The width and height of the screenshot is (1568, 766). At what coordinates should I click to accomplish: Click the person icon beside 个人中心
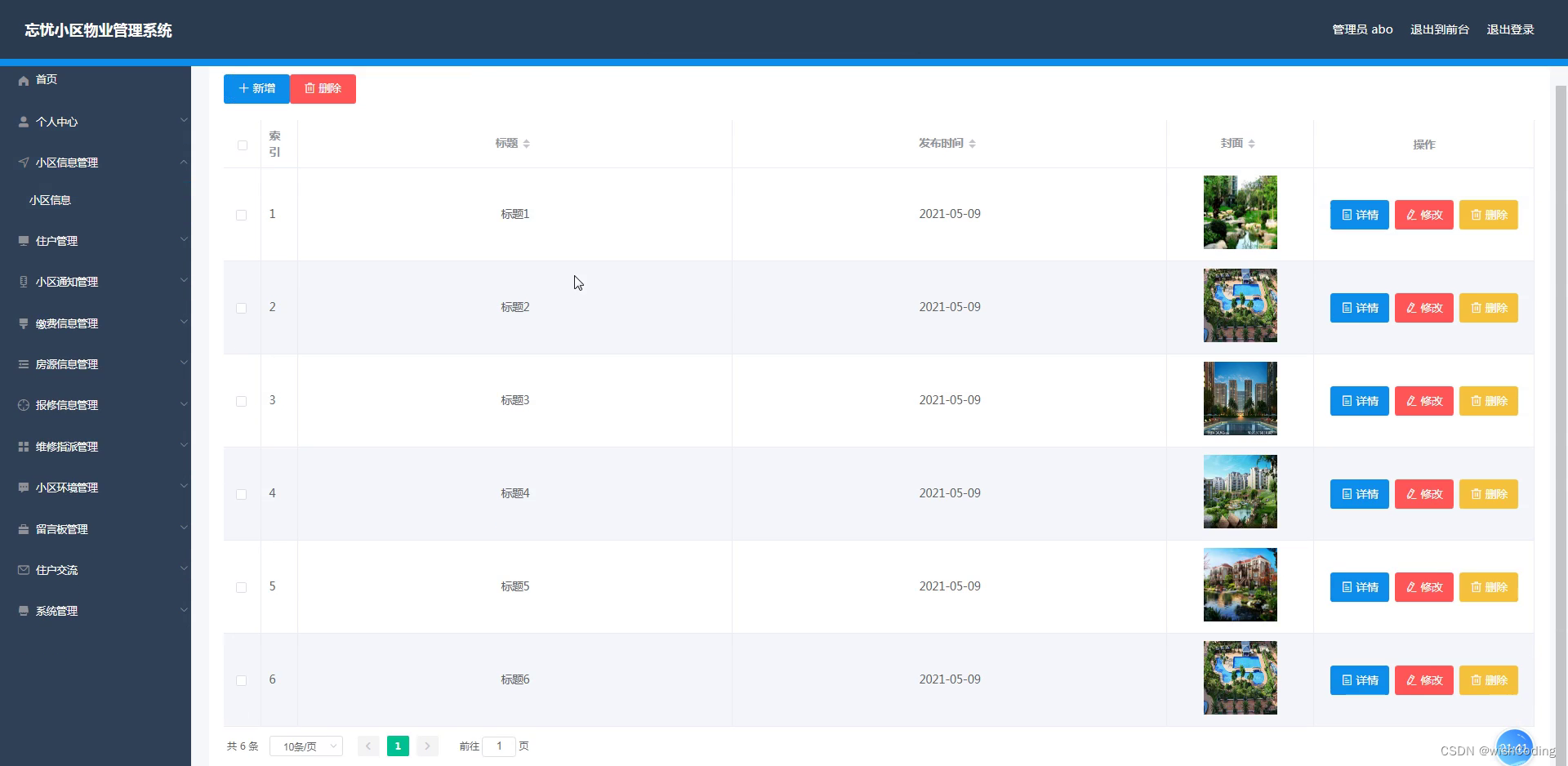pos(24,122)
